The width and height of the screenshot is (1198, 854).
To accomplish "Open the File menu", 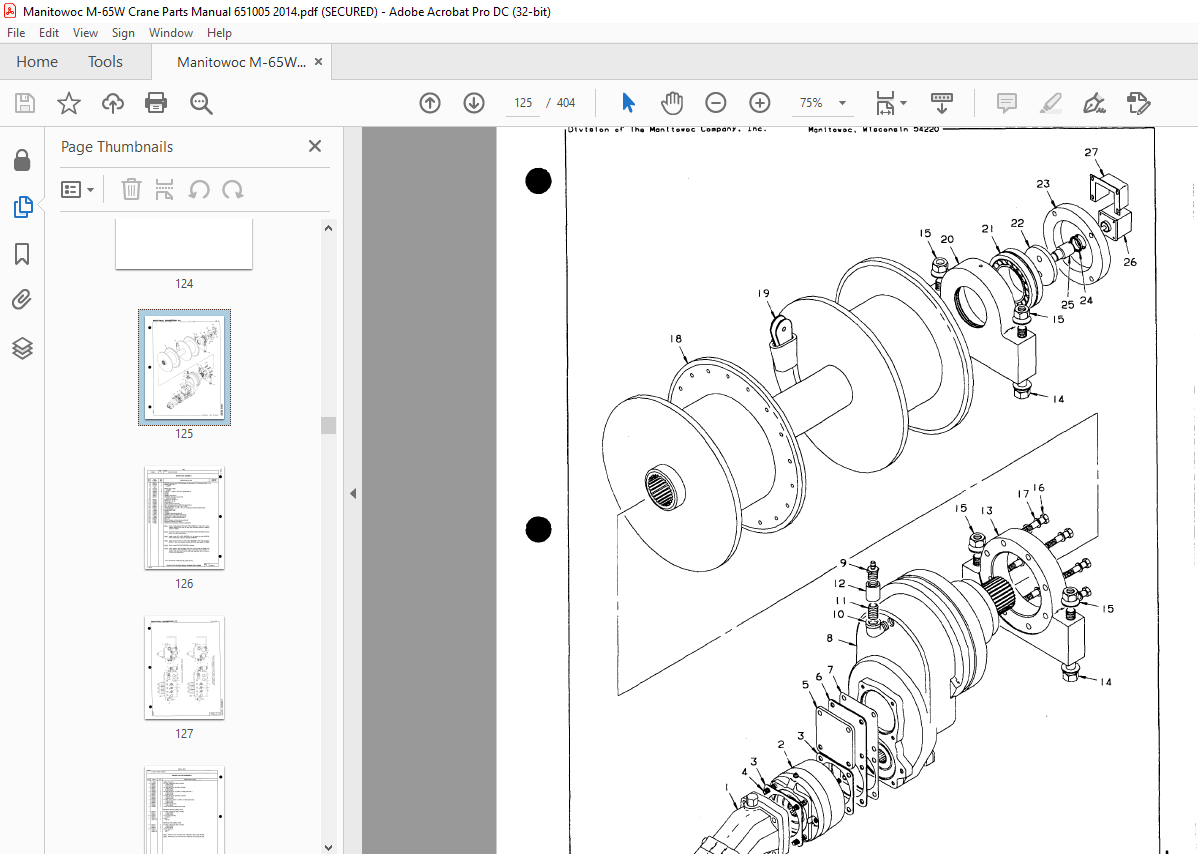I will pos(16,33).
